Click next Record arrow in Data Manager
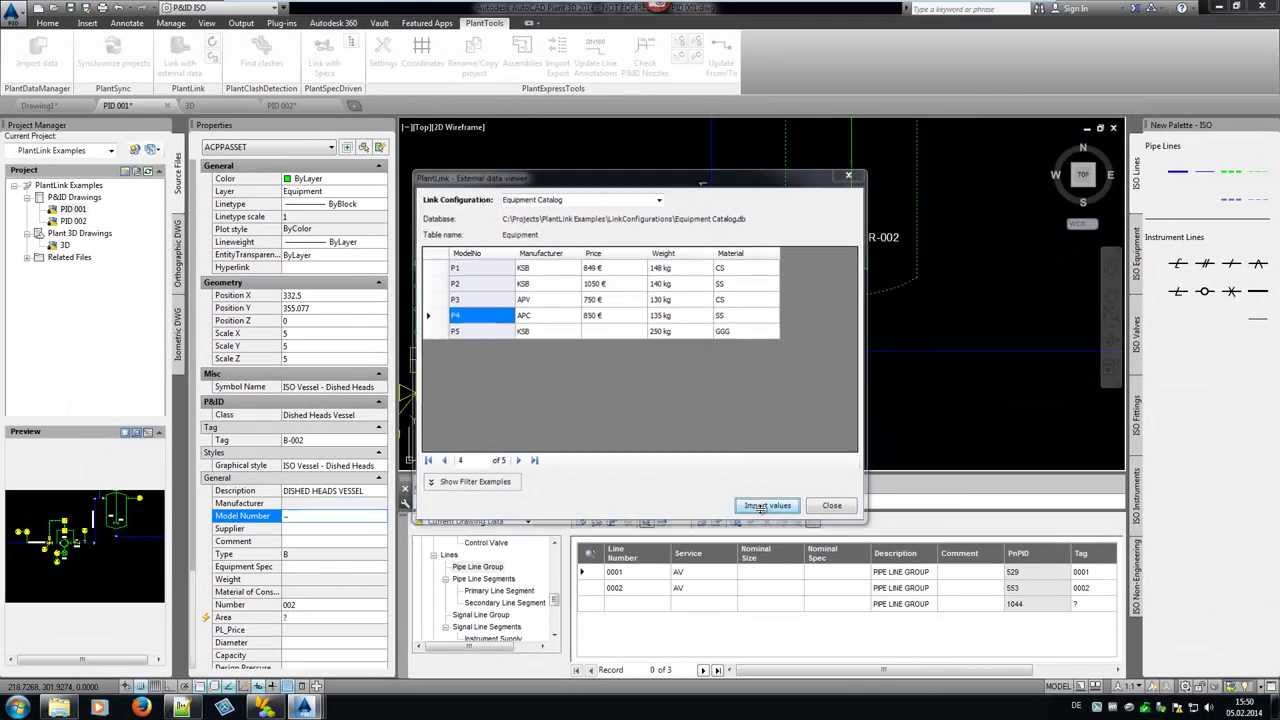This screenshot has width=1280, height=720. (x=703, y=670)
